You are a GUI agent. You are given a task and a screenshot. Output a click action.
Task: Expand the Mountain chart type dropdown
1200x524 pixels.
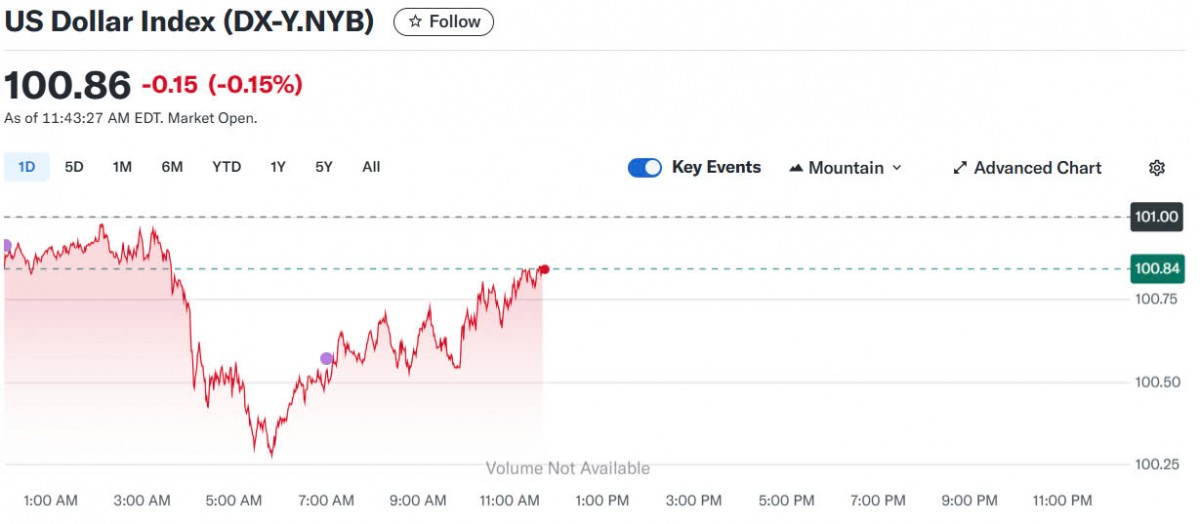[x=845, y=168]
